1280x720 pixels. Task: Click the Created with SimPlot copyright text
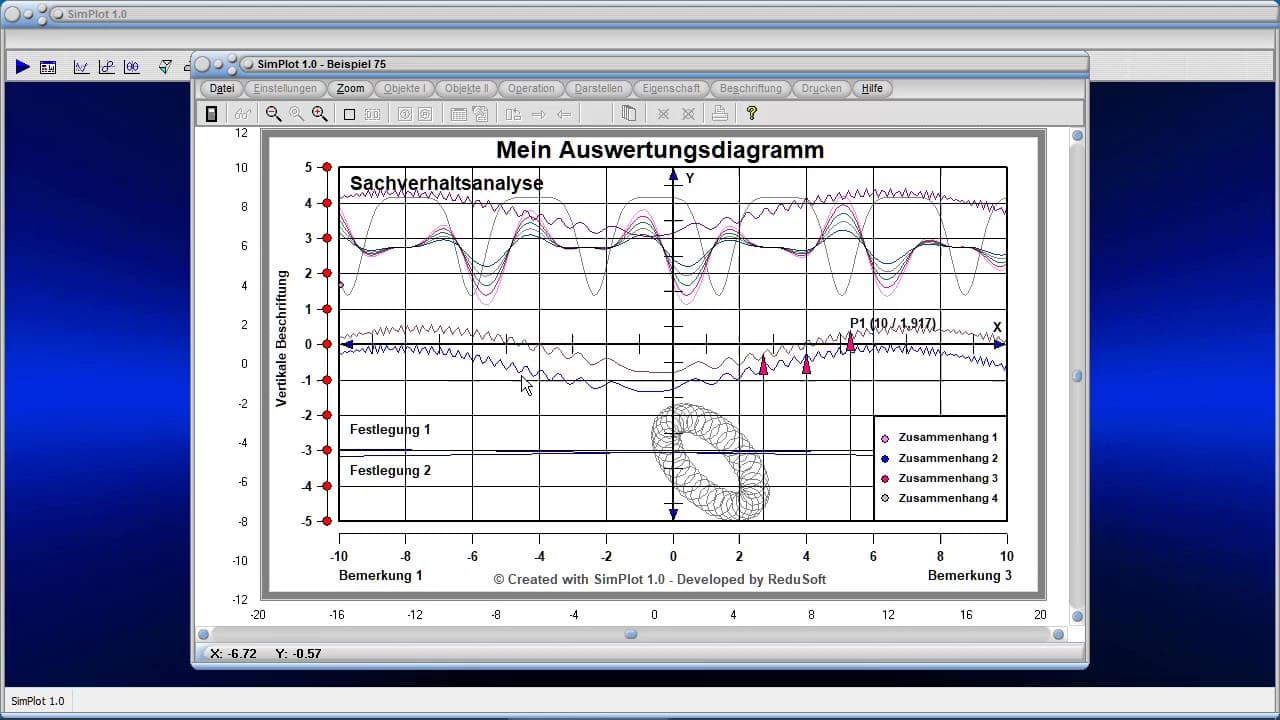coord(660,579)
